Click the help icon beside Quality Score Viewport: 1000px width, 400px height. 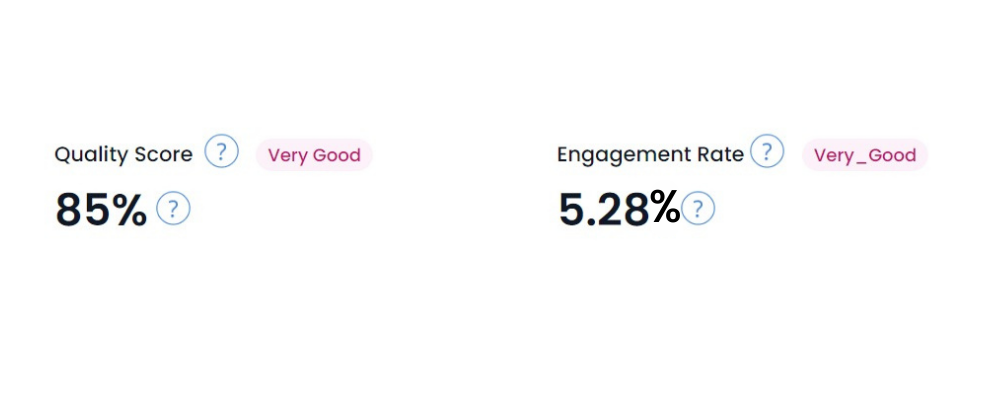click(221, 152)
